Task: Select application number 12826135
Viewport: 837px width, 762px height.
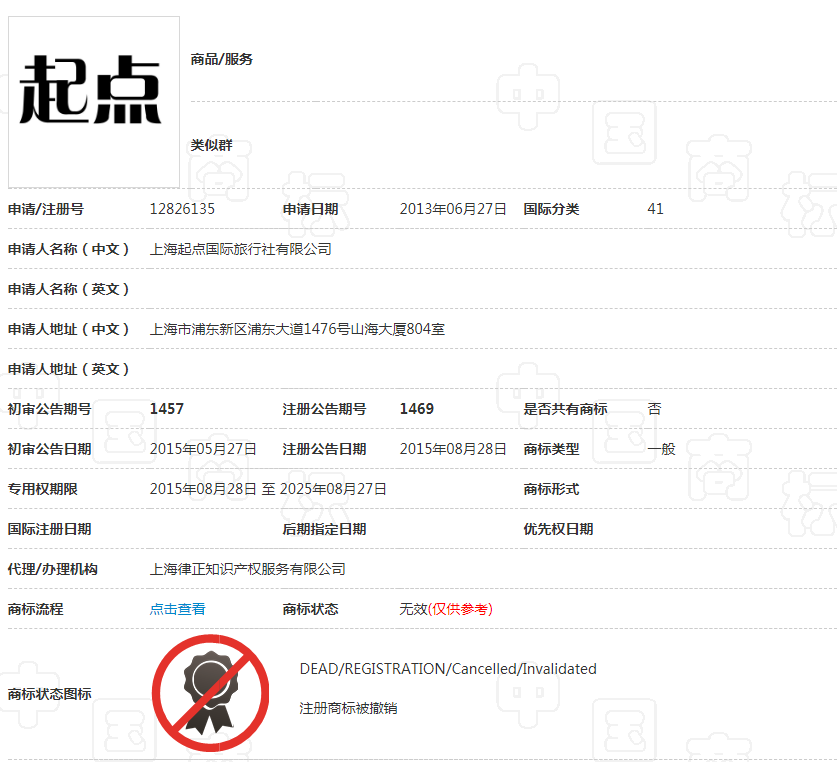Action: click(x=182, y=209)
